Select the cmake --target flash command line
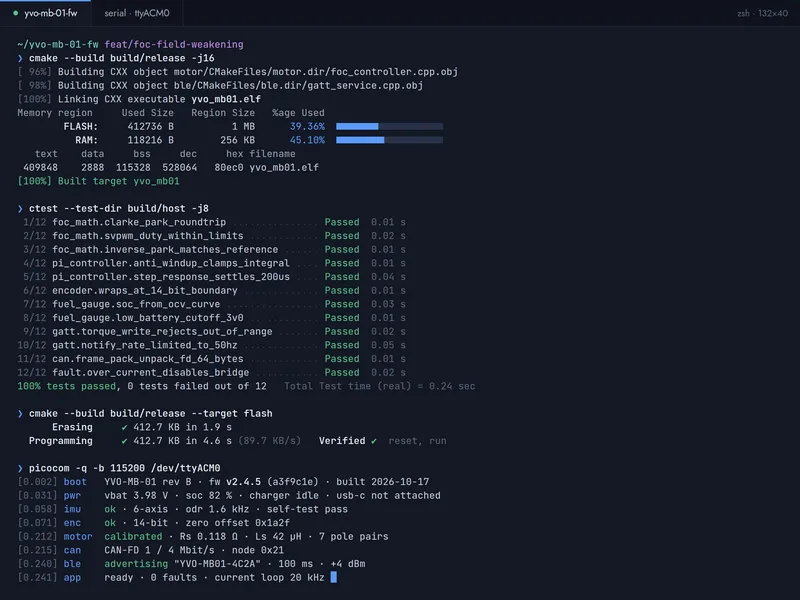Viewport: 800px width, 600px height. point(151,413)
